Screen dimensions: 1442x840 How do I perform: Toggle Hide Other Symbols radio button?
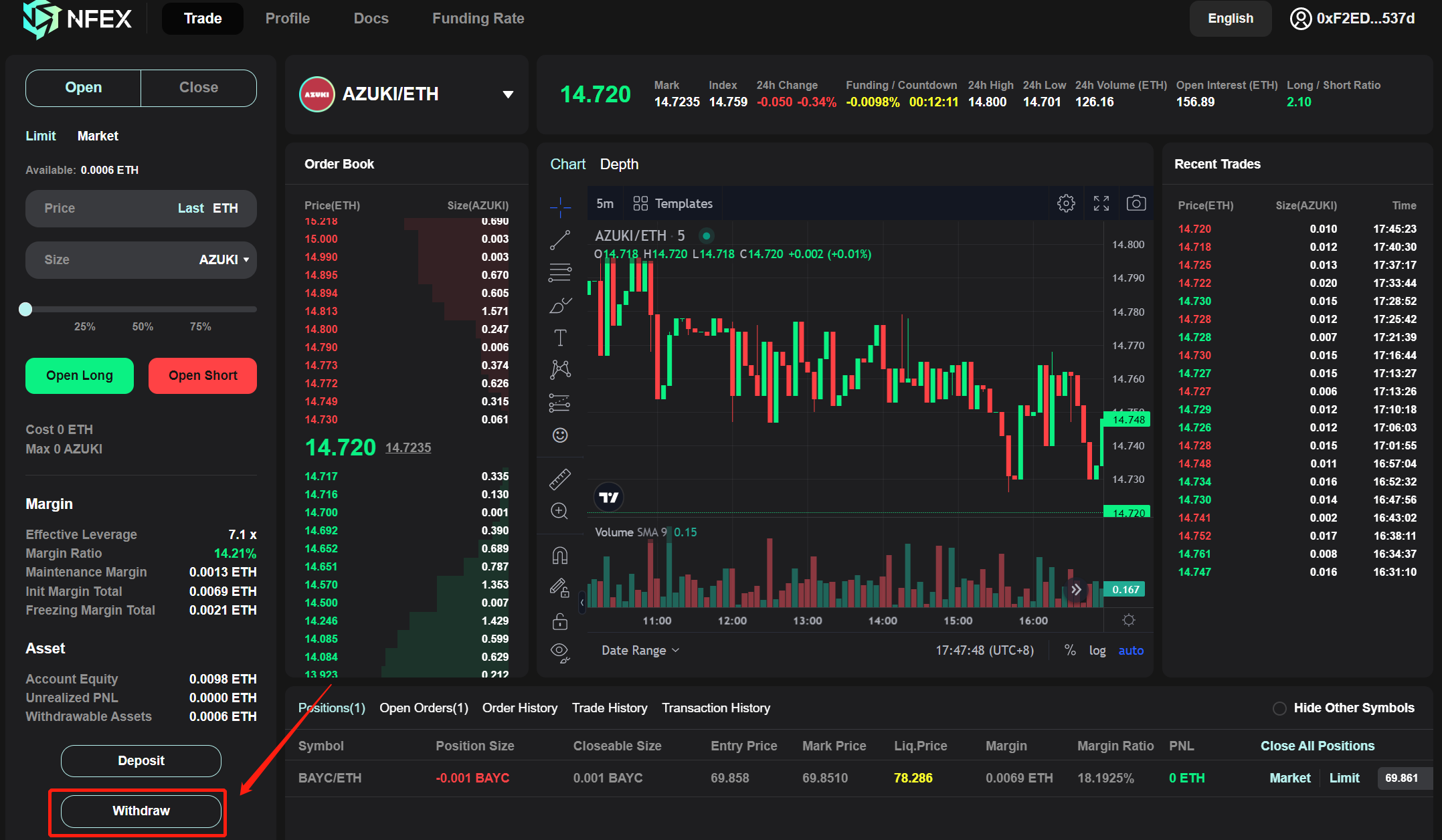click(x=1279, y=708)
